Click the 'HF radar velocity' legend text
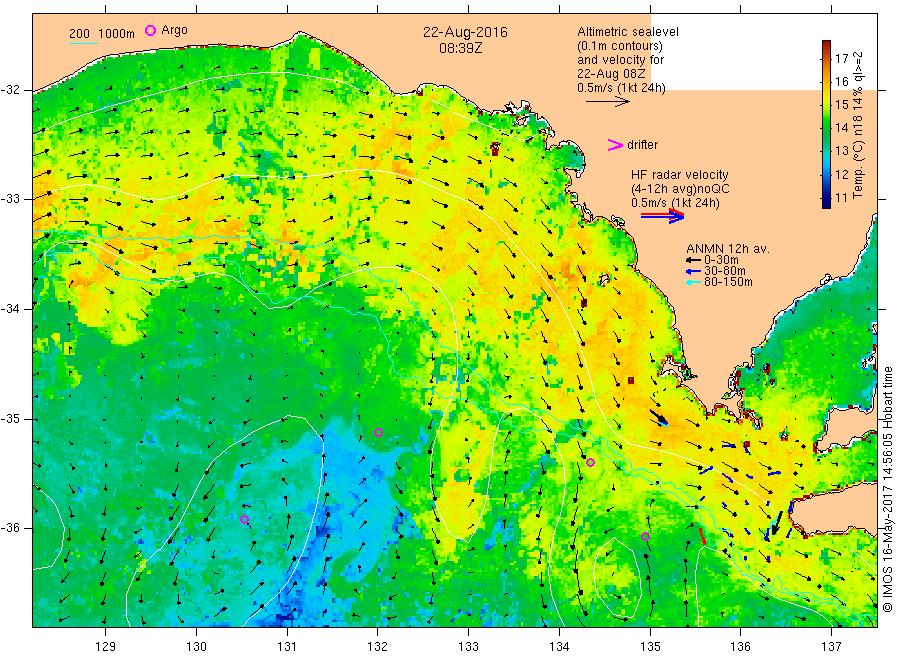900x660 pixels. click(x=680, y=175)
